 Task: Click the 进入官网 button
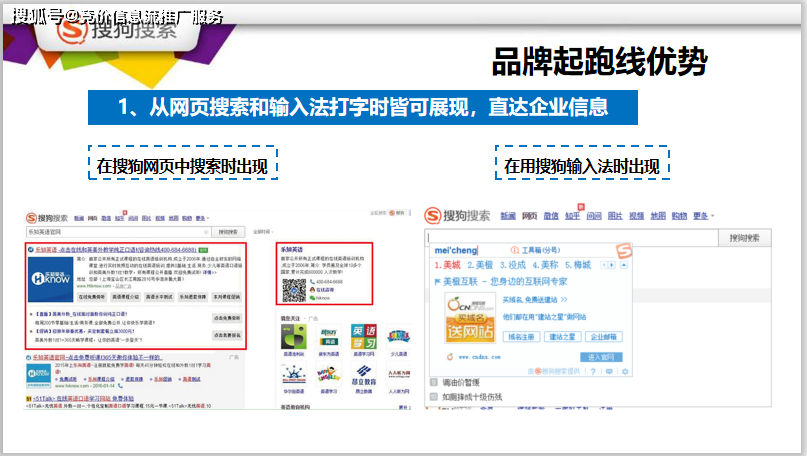tap(601, 357)
